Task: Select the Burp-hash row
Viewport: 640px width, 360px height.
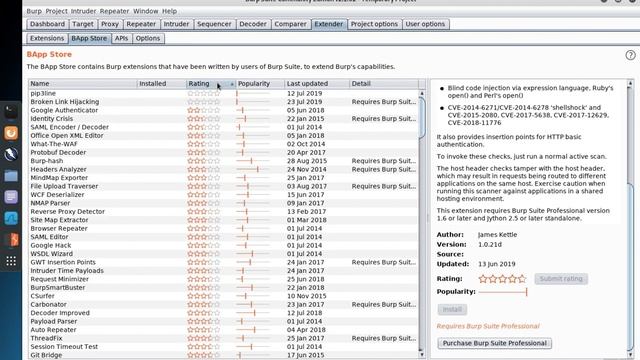Action: 223,161
